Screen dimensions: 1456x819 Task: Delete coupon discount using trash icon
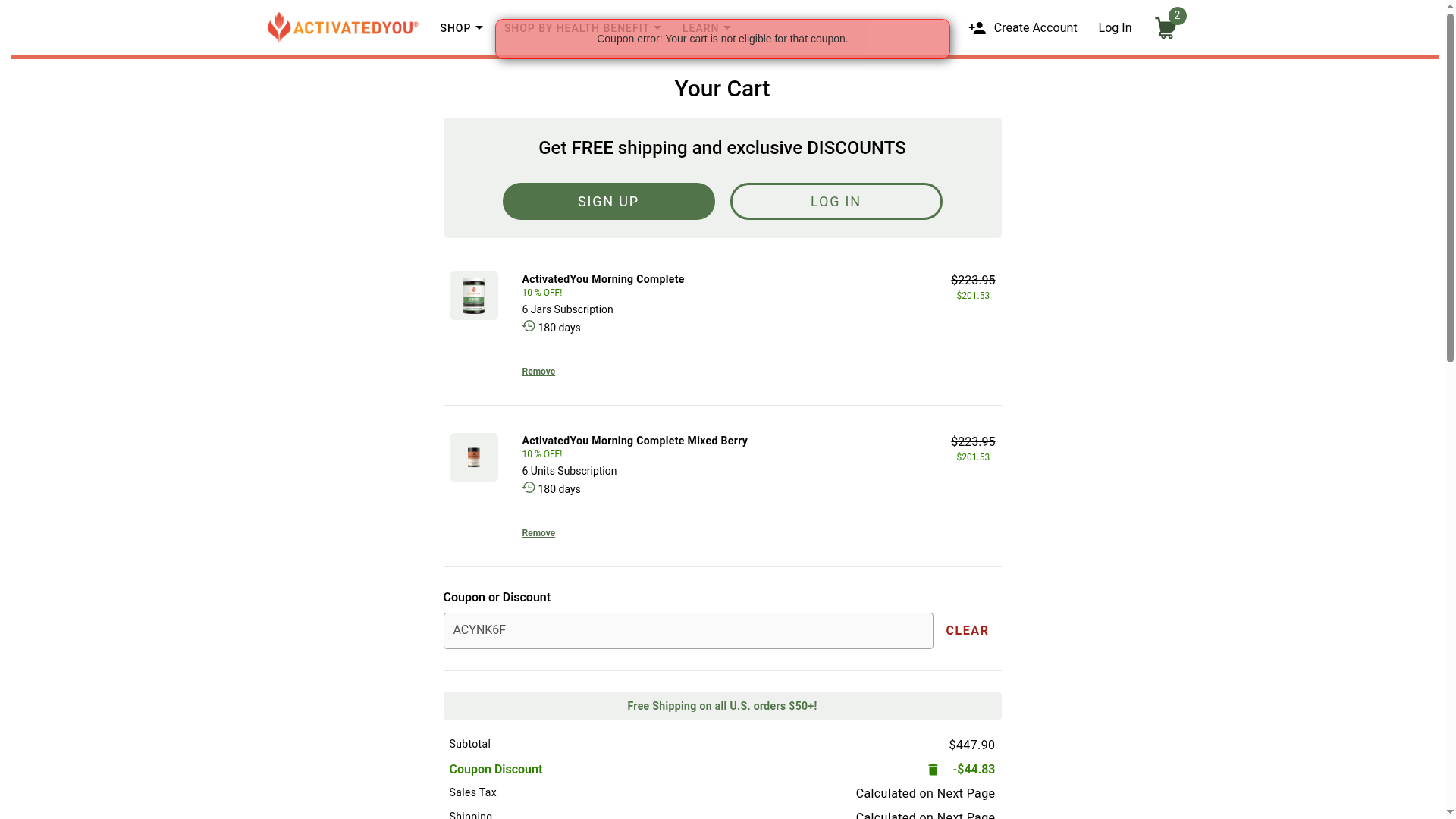[x=933, y=770]
